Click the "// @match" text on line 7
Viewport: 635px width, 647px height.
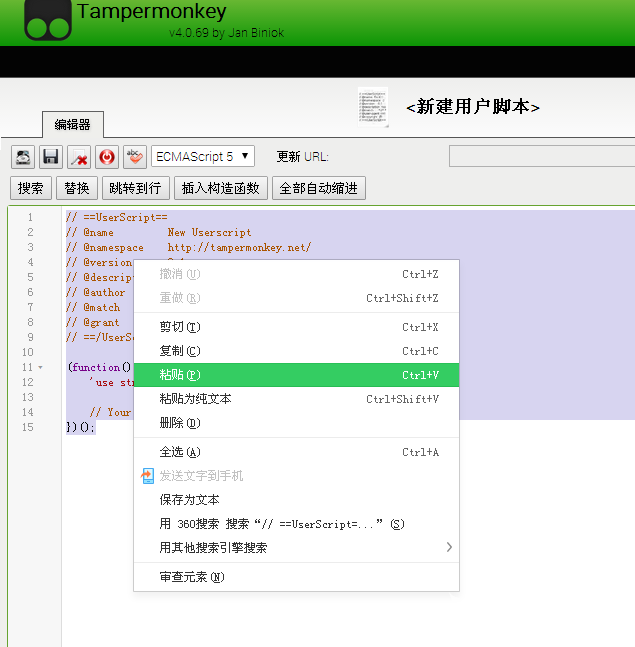(93, 307)
